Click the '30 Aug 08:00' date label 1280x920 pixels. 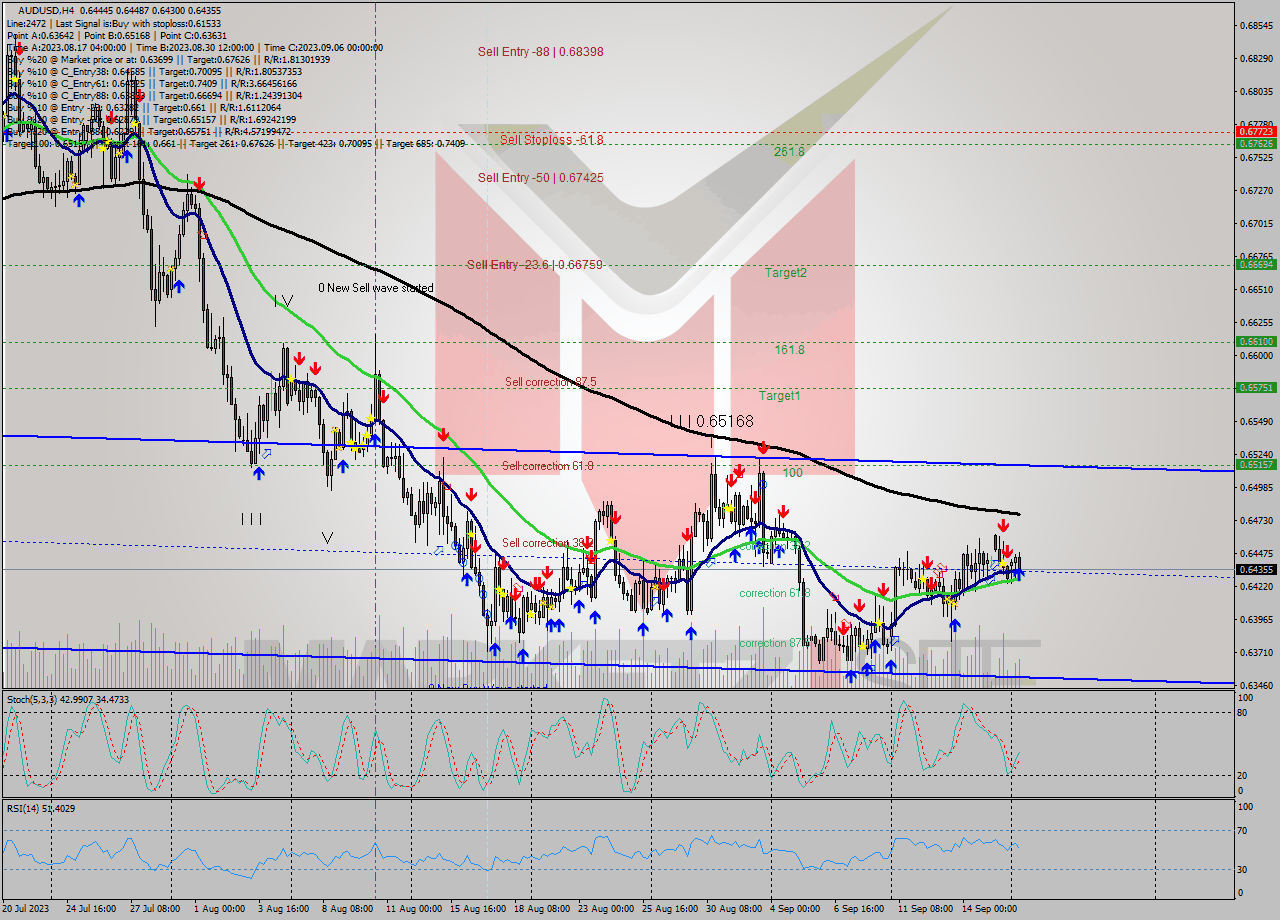tap(732, 909)
